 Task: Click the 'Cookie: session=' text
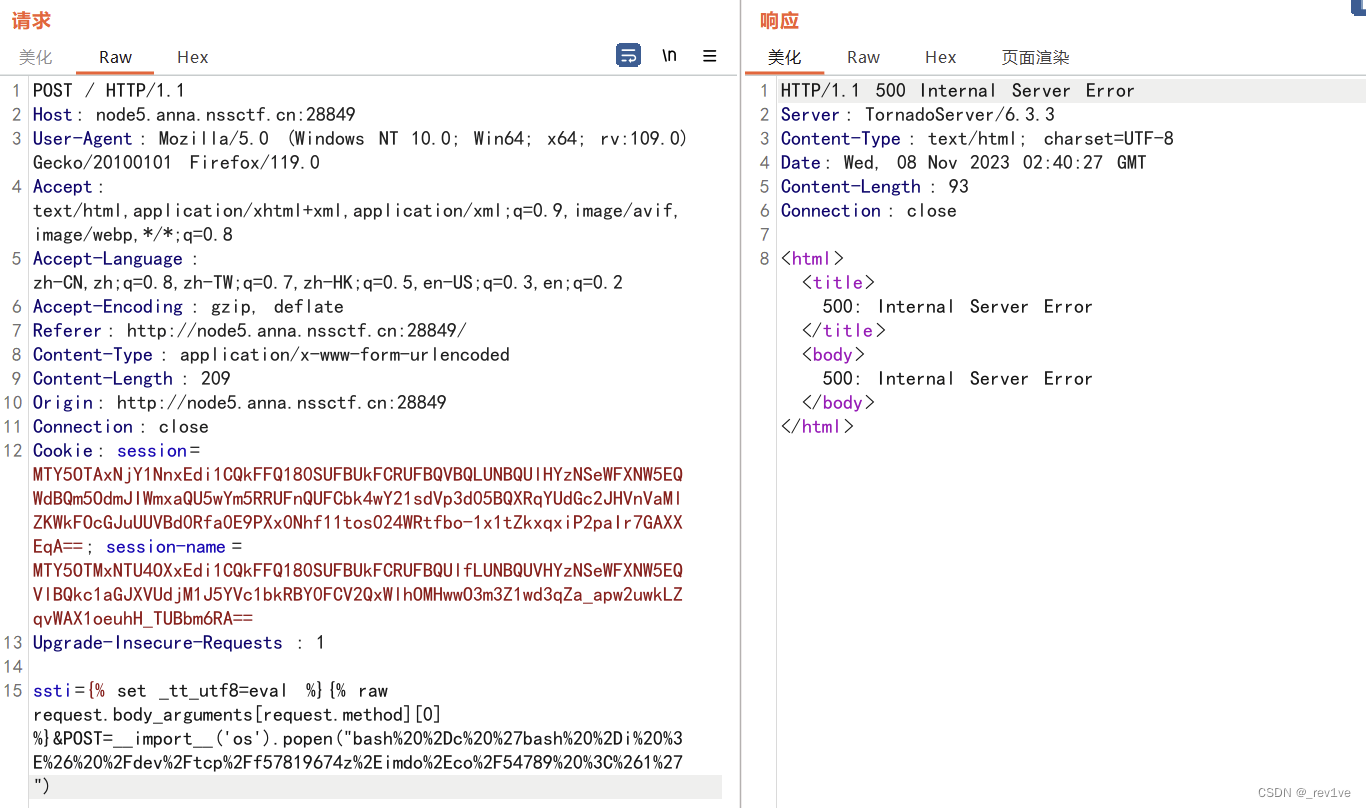117,450
